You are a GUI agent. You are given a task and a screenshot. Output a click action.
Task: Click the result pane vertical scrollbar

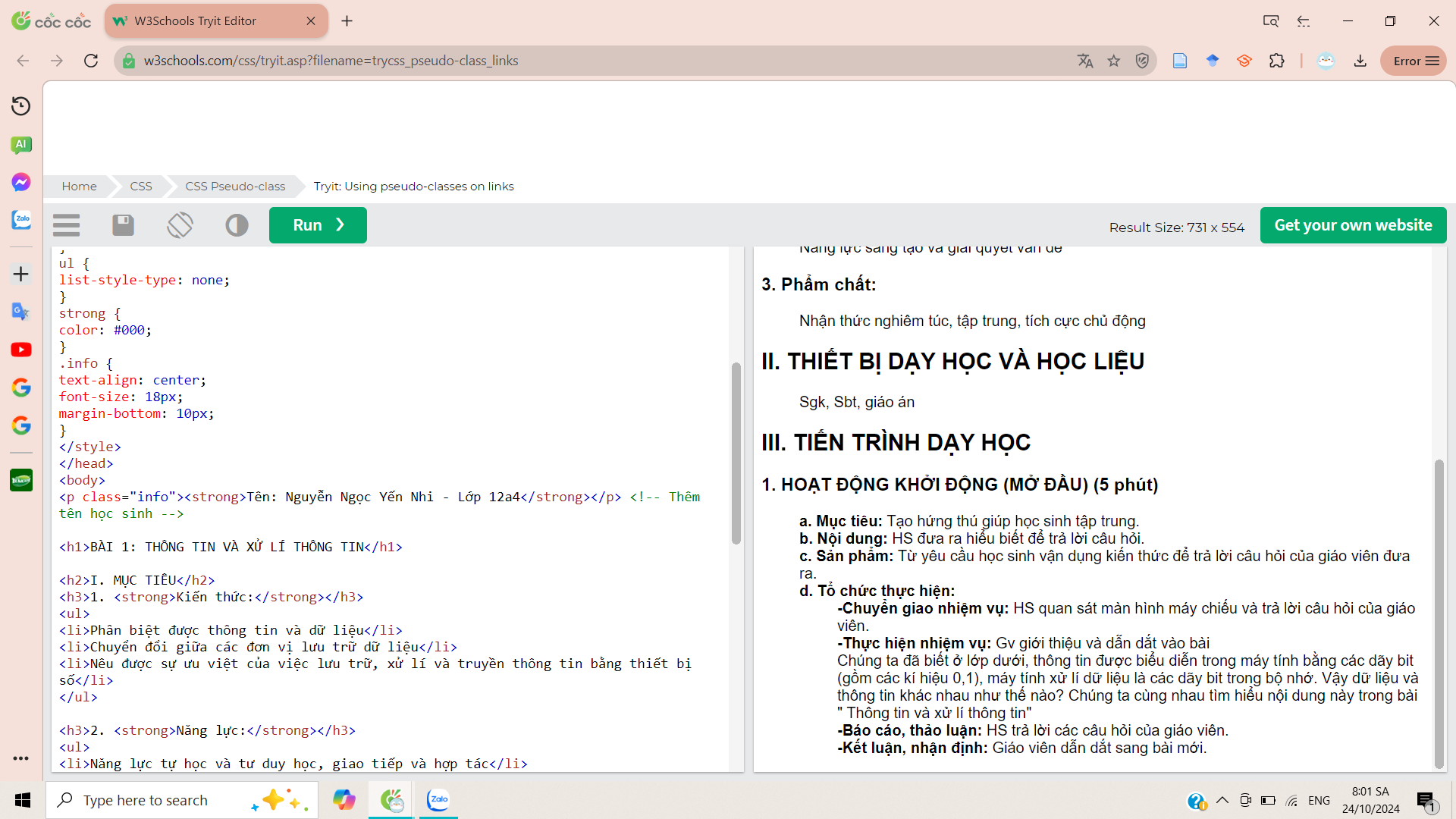tap(1439, 614)
